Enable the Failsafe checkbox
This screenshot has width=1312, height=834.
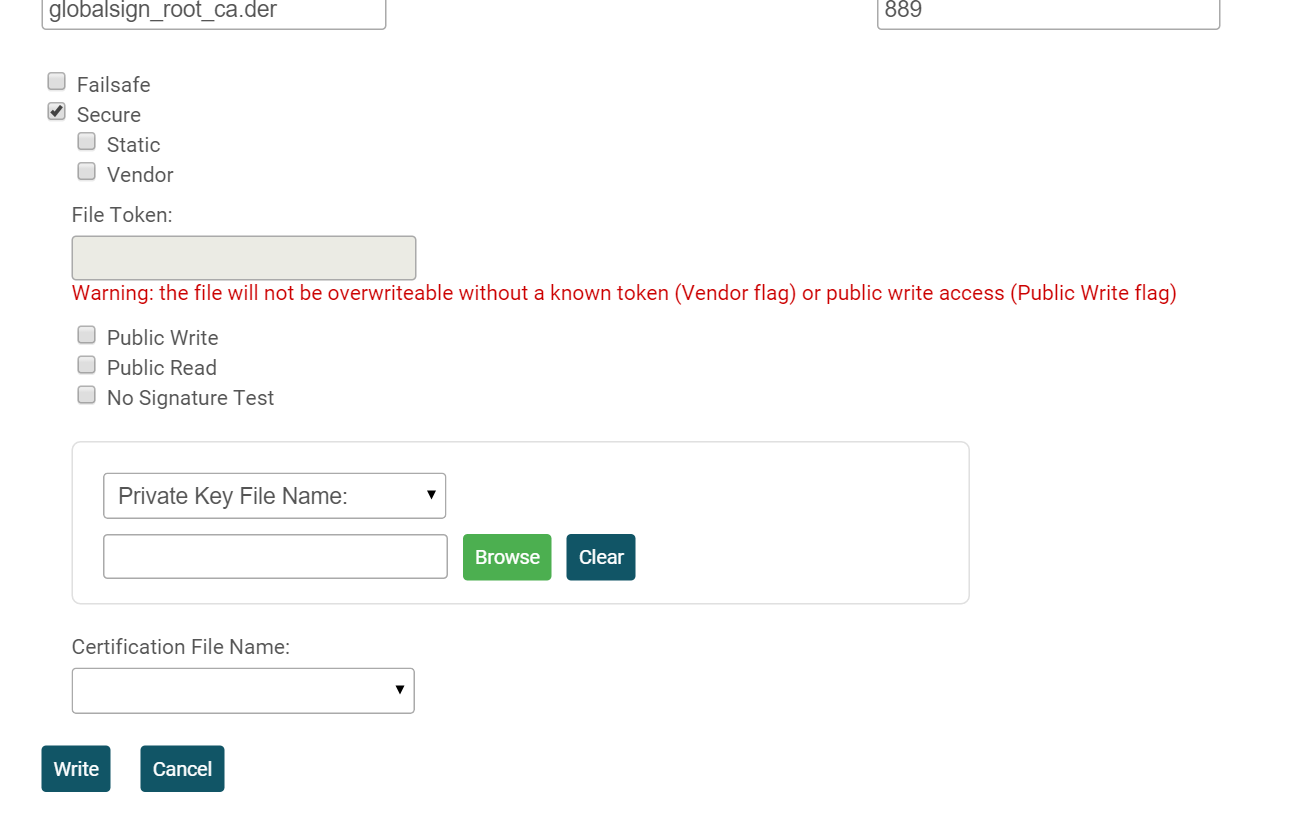coord(57,82)
